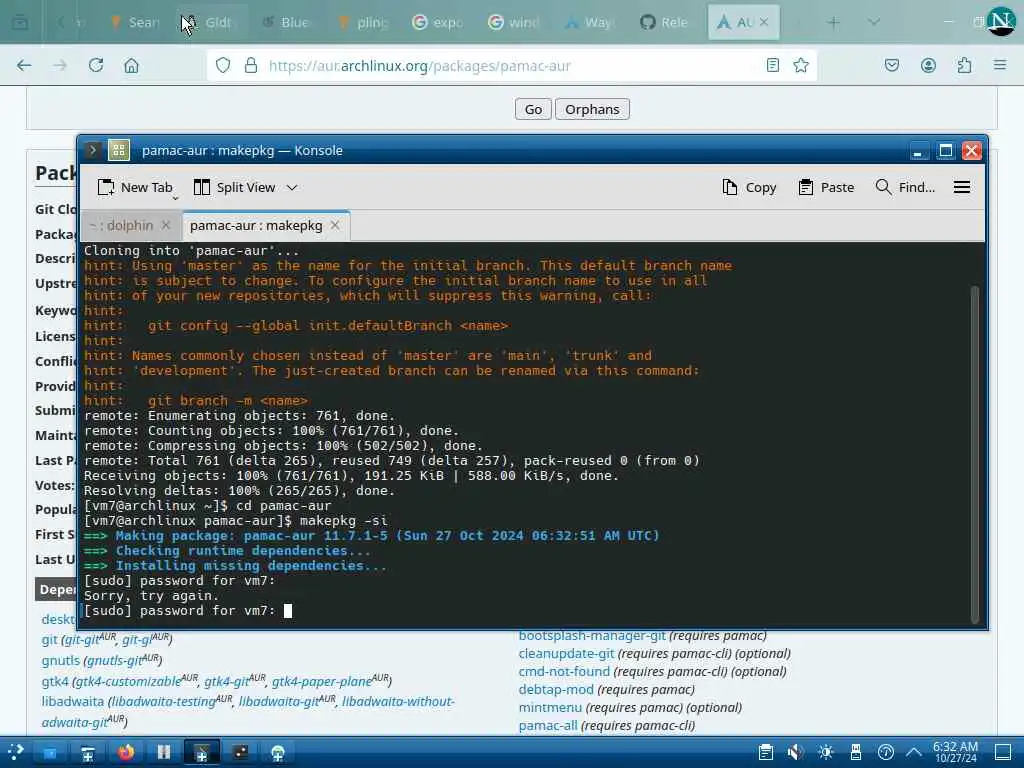Switch to the Sear browser tab
Image resolution: width=1024 pixels, height=768 pixels.
(x=135, y=23)
